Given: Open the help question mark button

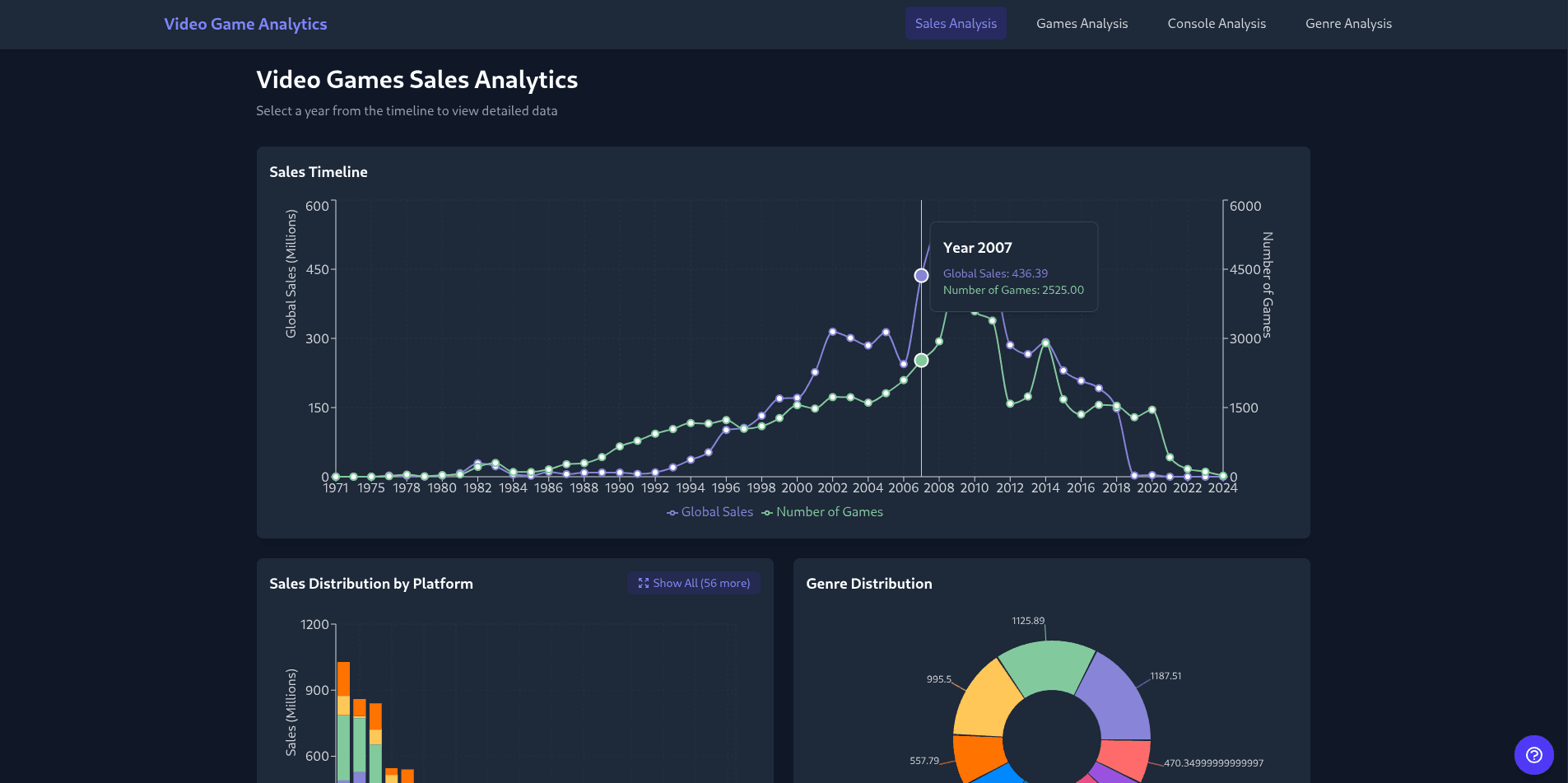Looking at the screenshot, I should 1533,755.
